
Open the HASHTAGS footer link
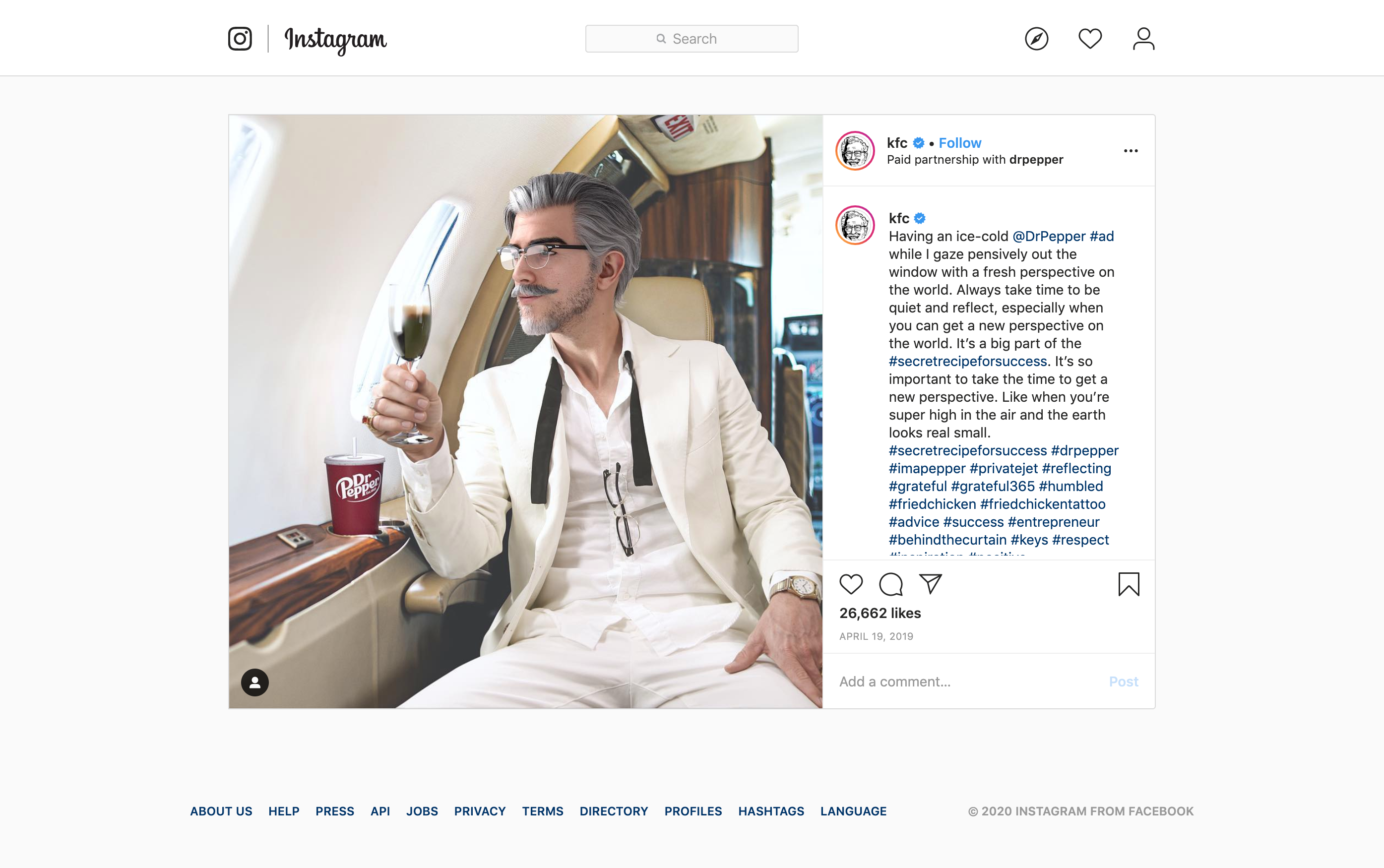tap(770, 810)
